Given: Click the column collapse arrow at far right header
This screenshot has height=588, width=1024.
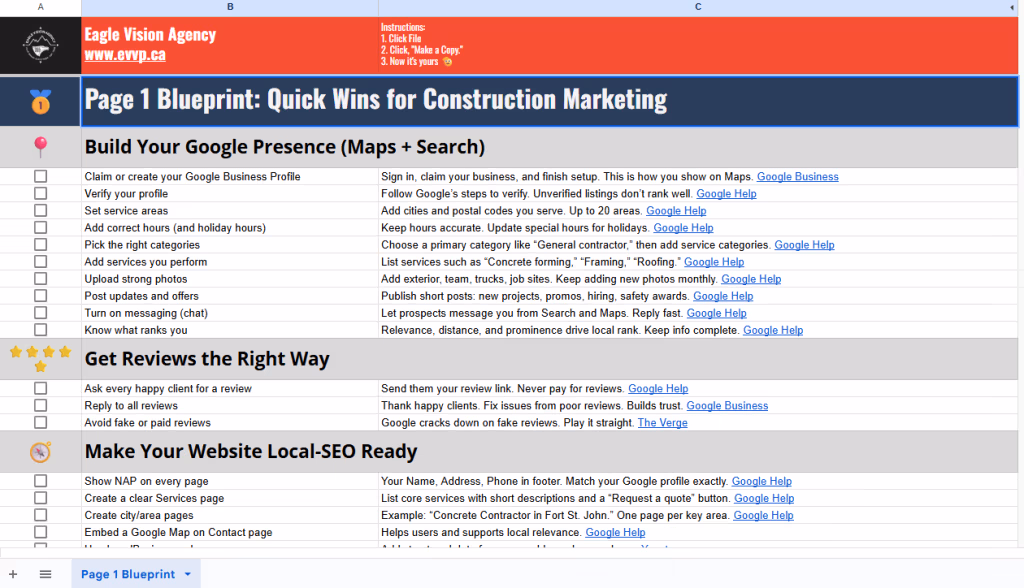Looking at the screenshot, I should click(1012, 7).
